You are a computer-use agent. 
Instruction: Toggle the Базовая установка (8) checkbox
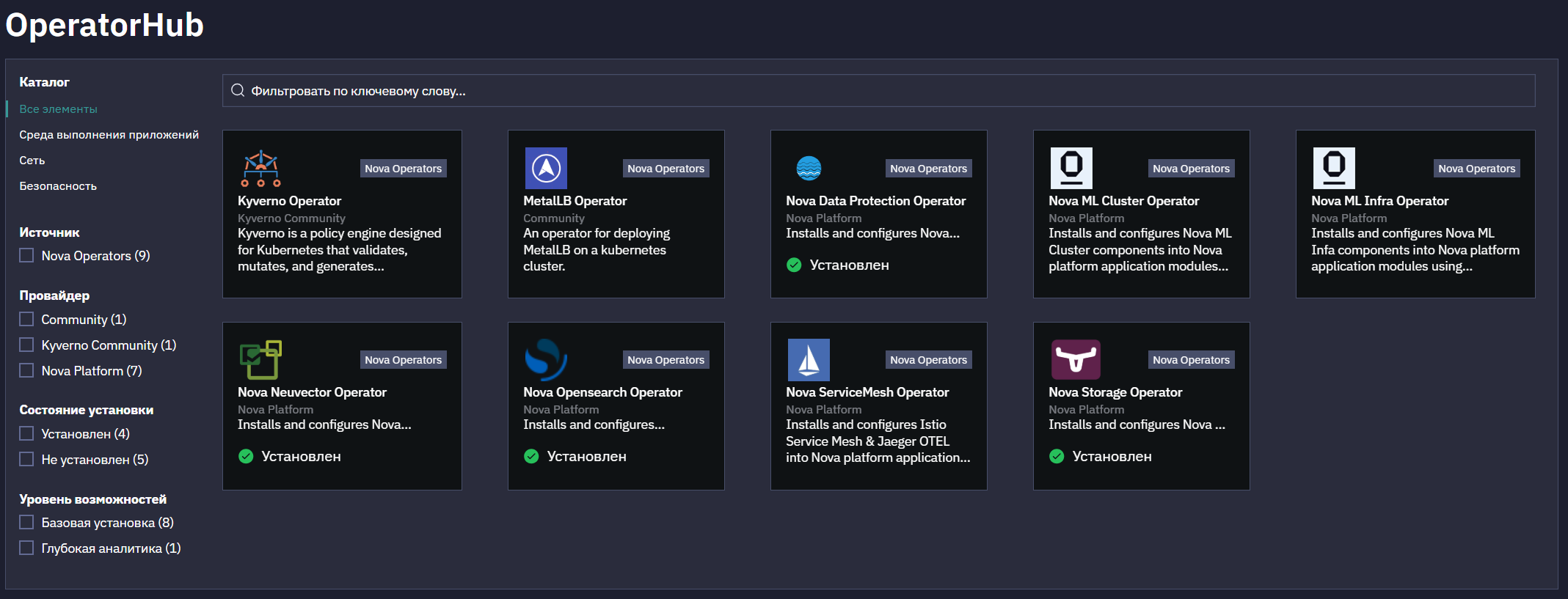[x=26, y=522]
